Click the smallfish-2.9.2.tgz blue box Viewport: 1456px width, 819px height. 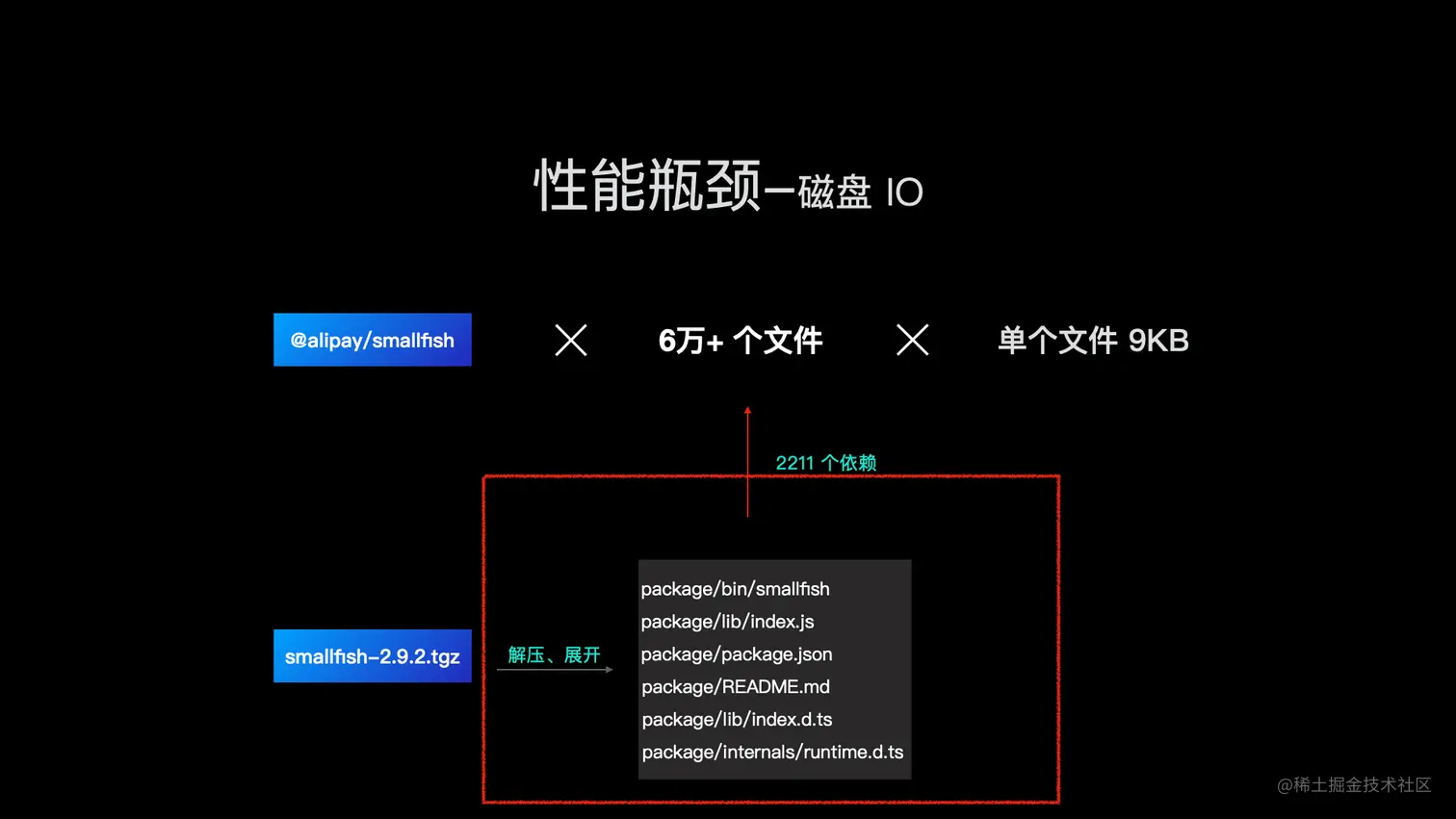373,656
